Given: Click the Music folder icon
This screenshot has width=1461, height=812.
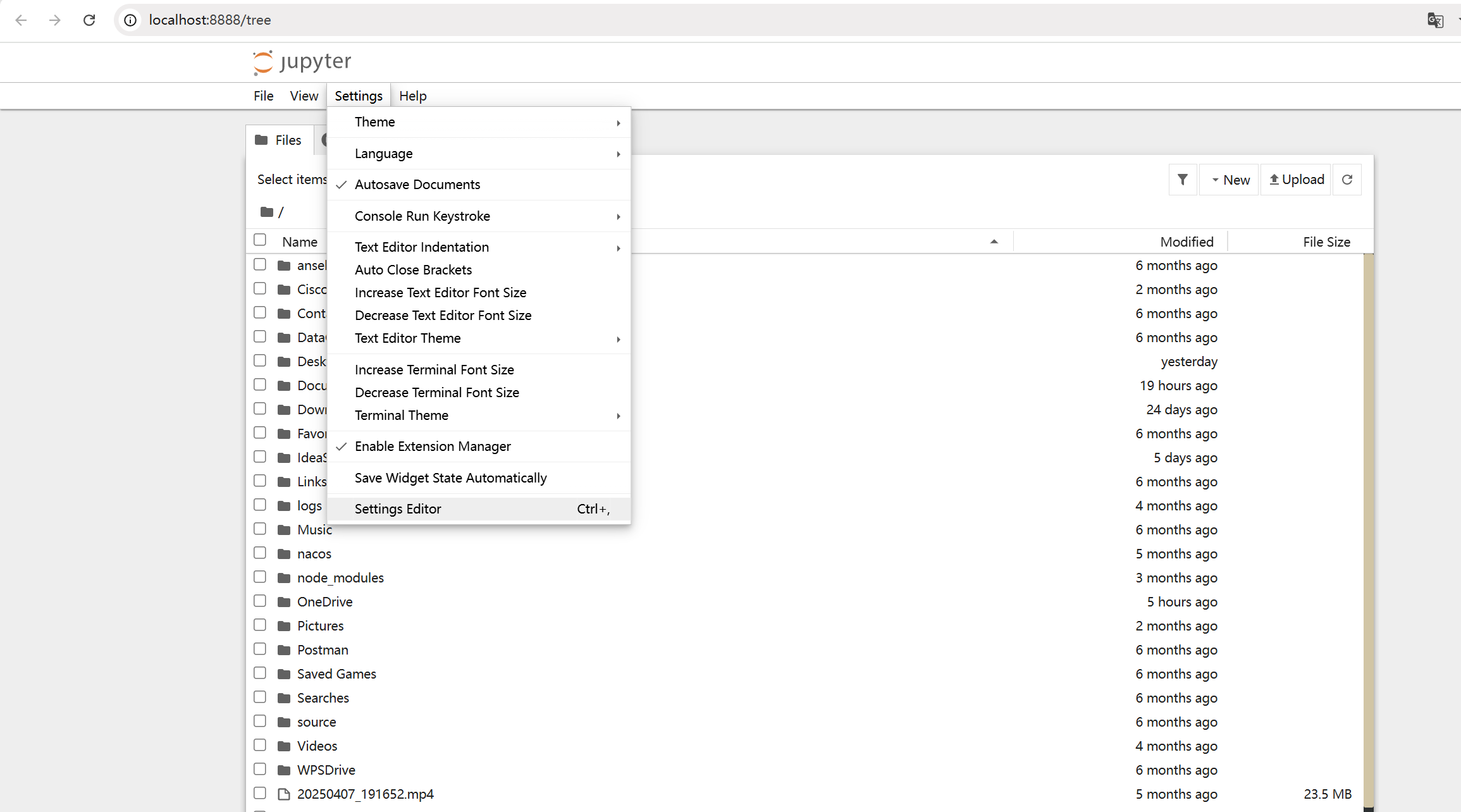Looking at the screenshot, I should pos(284,530).
